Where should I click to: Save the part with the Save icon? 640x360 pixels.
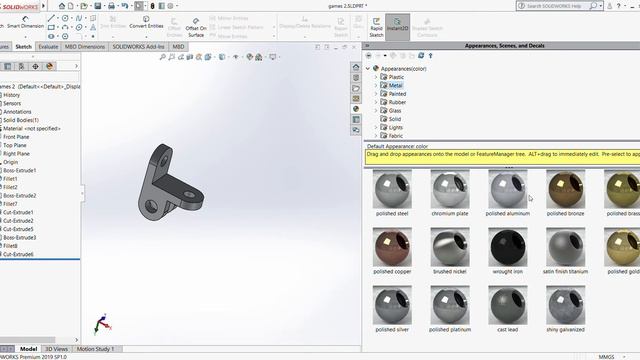tap(98, 6)
